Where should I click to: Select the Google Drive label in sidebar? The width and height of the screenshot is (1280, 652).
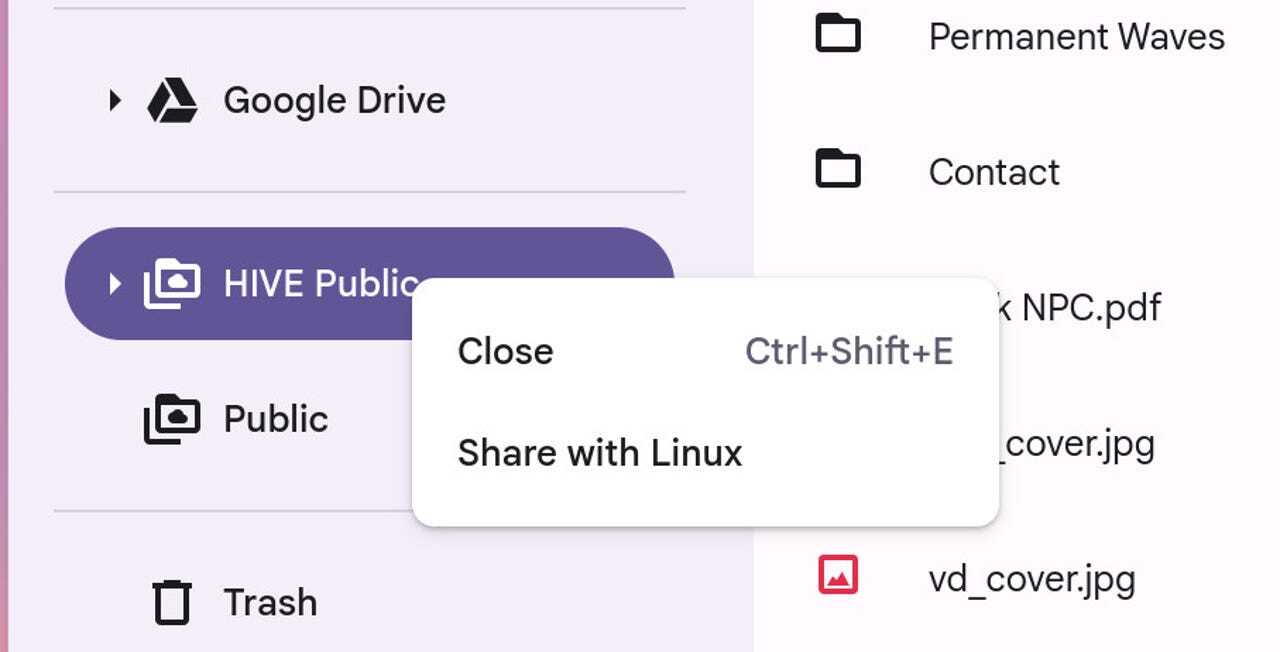334,100
